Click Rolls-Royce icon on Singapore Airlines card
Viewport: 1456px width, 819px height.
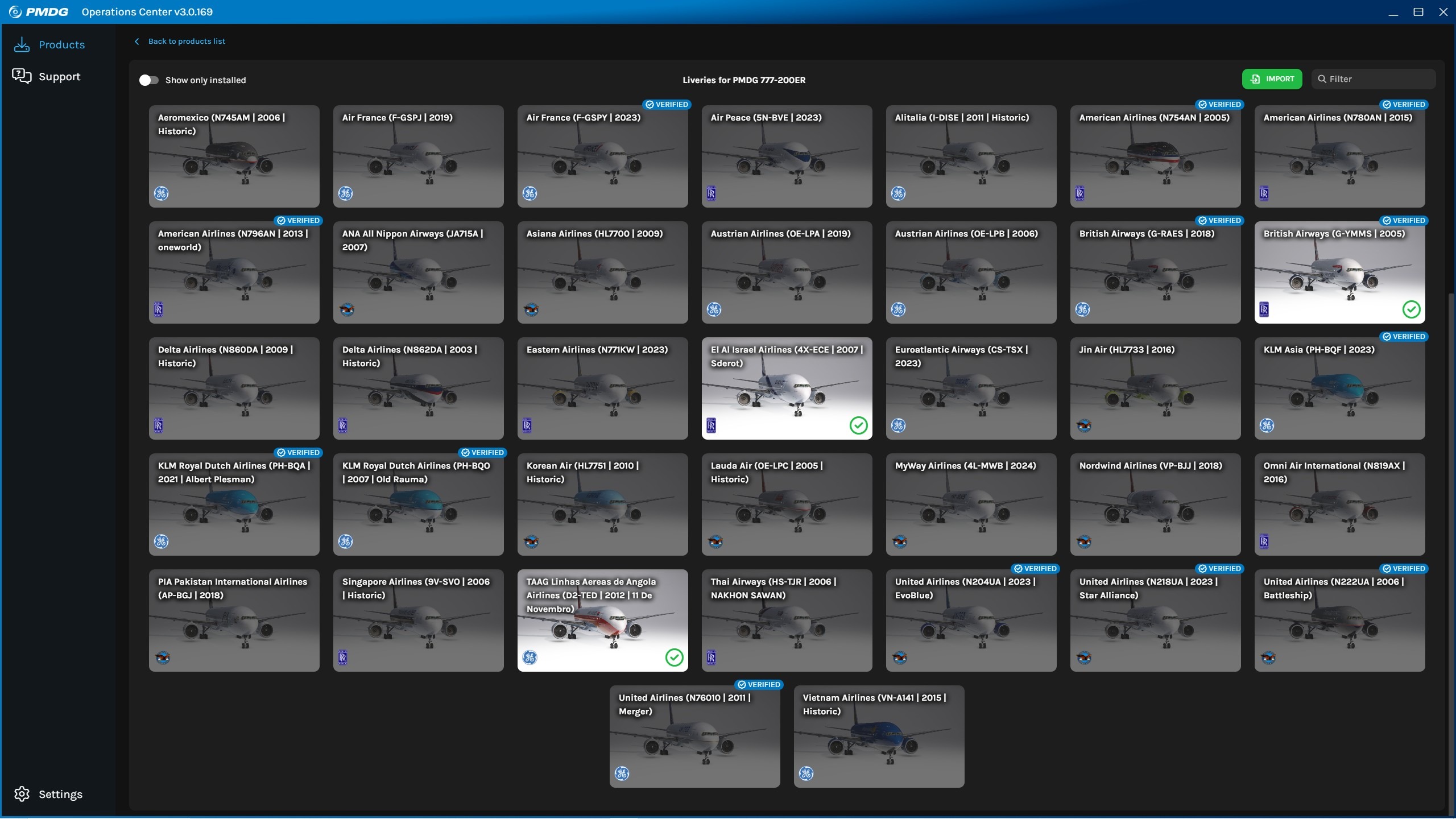point(342,657)
